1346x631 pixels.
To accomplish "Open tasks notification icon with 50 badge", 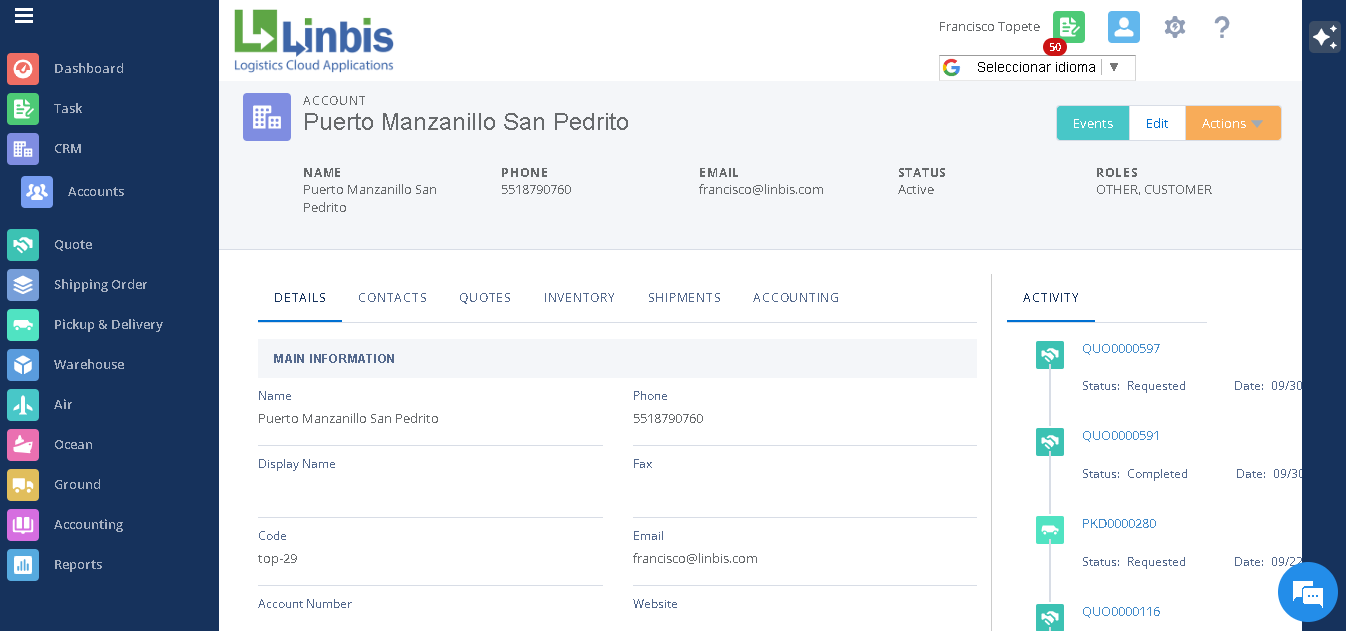I will [x=1069, y=27].
